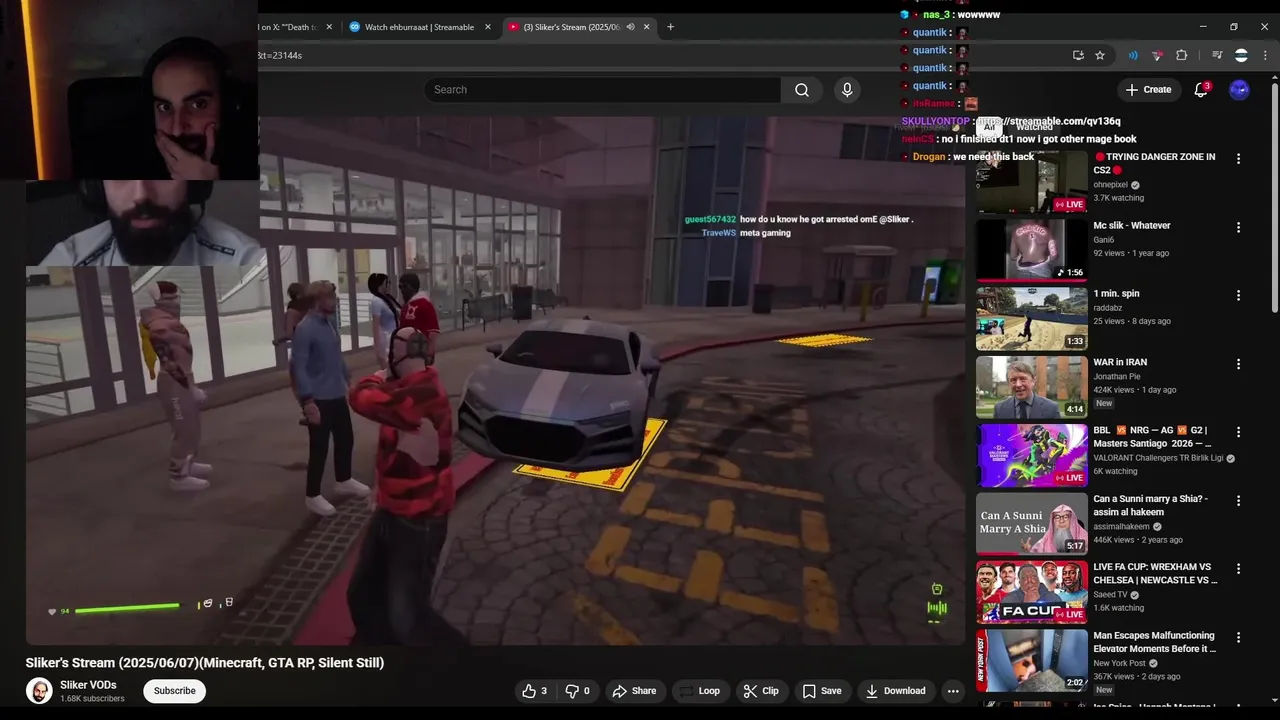Viewport: 1280px width, 720px height.
Task: Open a new browser tab
Action: click(x=670, y=27)
